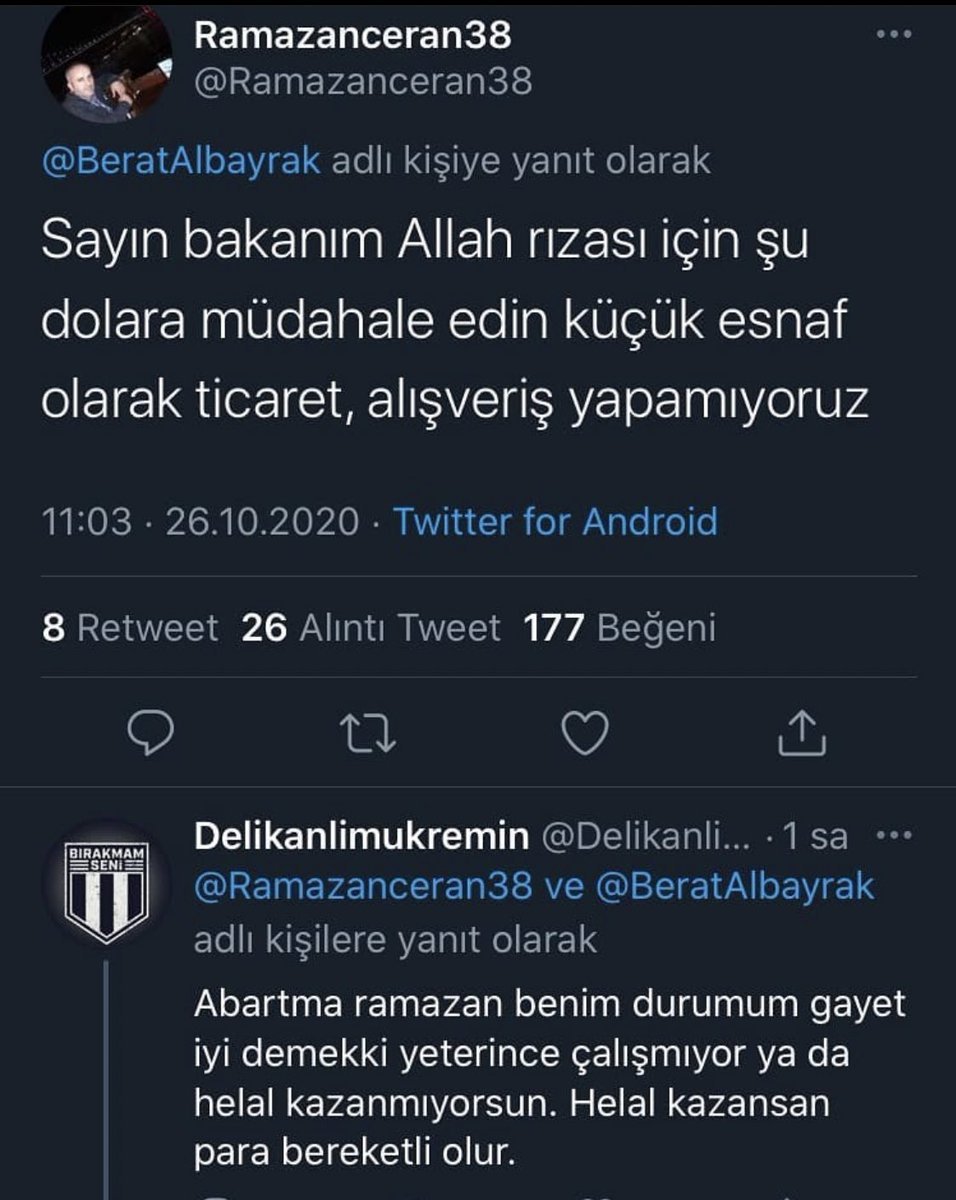This screenshot has height=1200, width=956.
Task: Retweet the tweet using the retweet icon
Action: [x=370, y=735]
